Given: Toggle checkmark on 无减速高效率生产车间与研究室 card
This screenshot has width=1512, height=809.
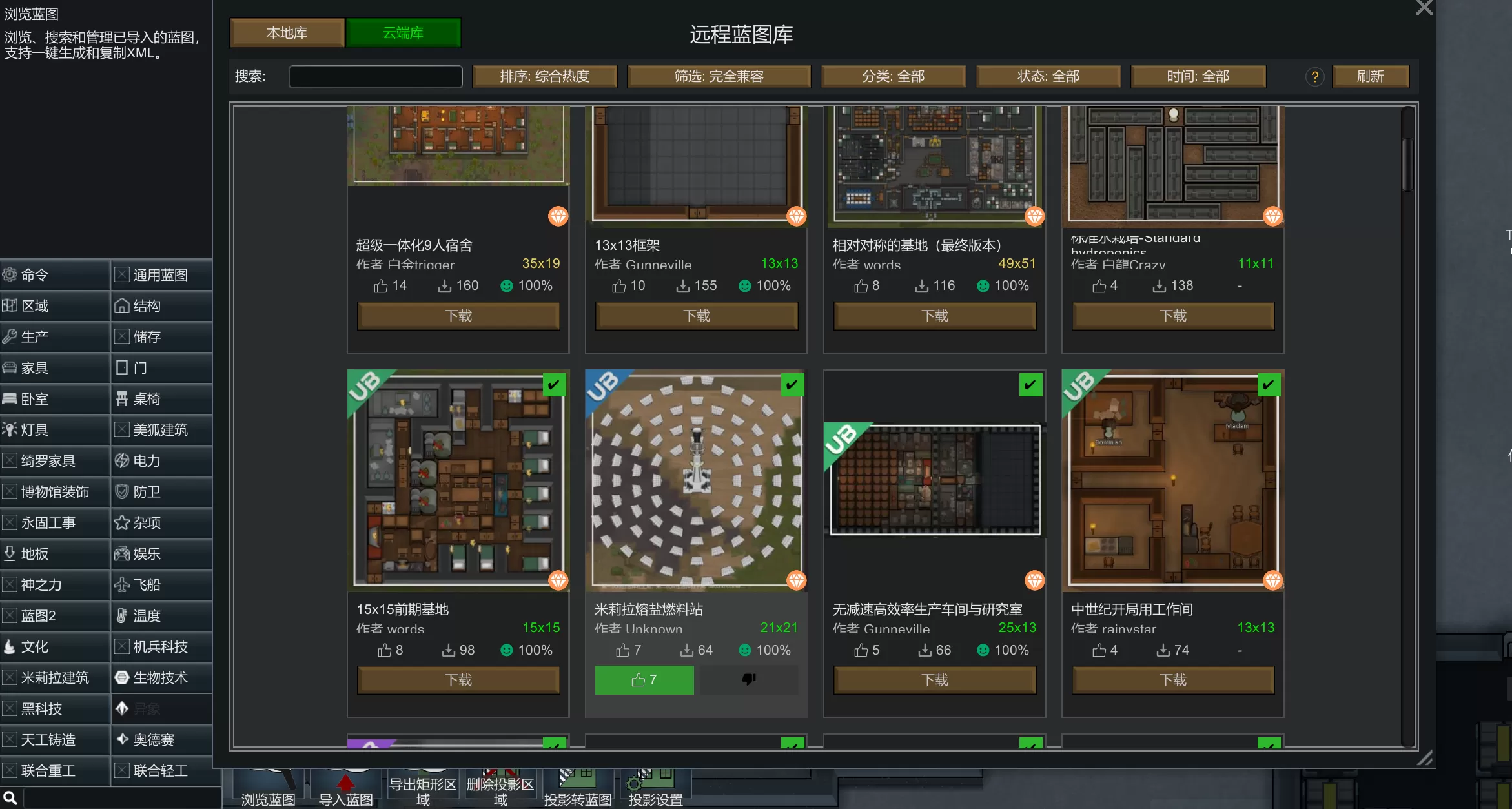Looking at the screenshot, I should tap(1030, 385).
